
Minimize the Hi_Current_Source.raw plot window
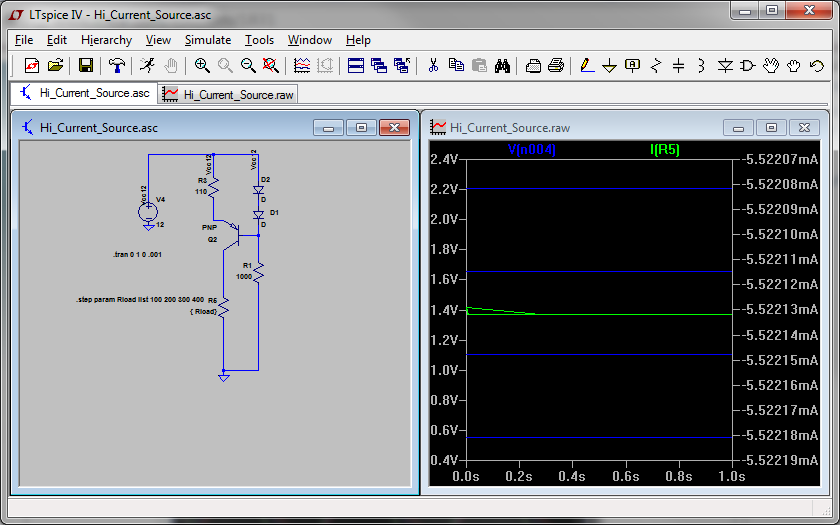[738, 128]
